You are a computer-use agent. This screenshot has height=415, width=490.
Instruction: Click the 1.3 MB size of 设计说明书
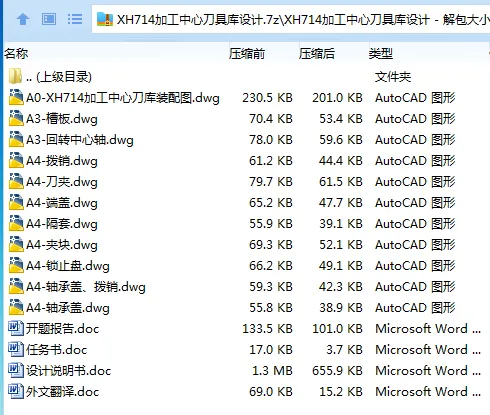click(272, 371)
